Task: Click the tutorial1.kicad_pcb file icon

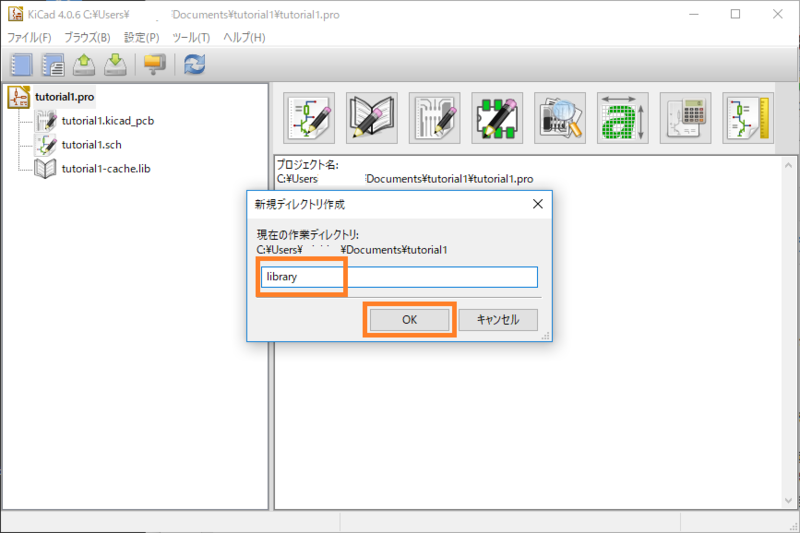Action: tap(45, 121)
